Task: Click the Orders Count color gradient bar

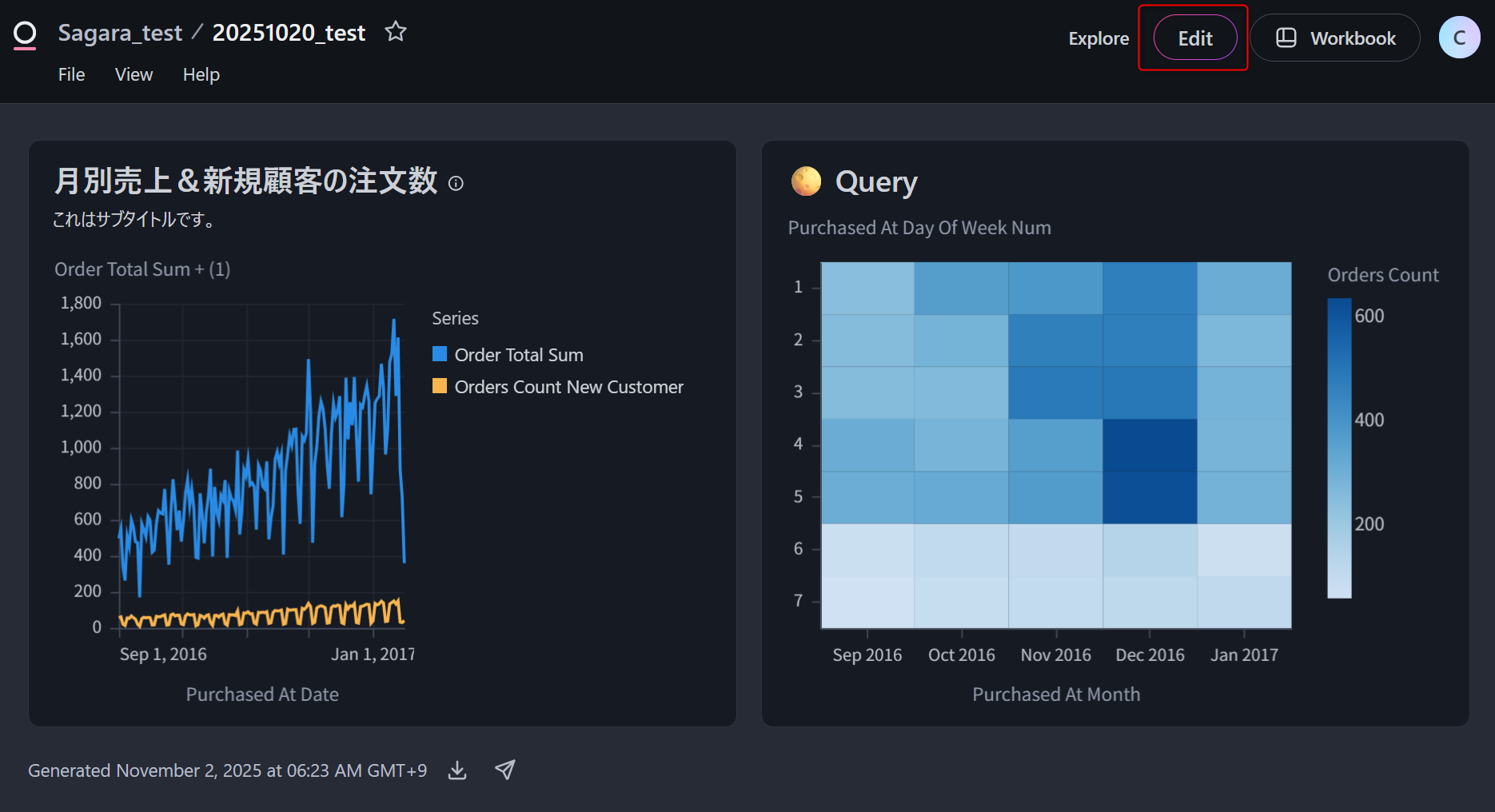Action: click(1339, 448)
